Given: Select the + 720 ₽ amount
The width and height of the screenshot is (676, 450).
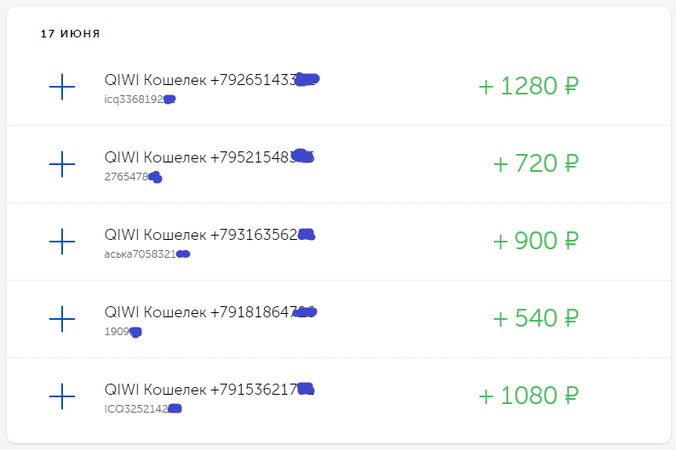Looking at the screenshot, I should click(535, 163).
